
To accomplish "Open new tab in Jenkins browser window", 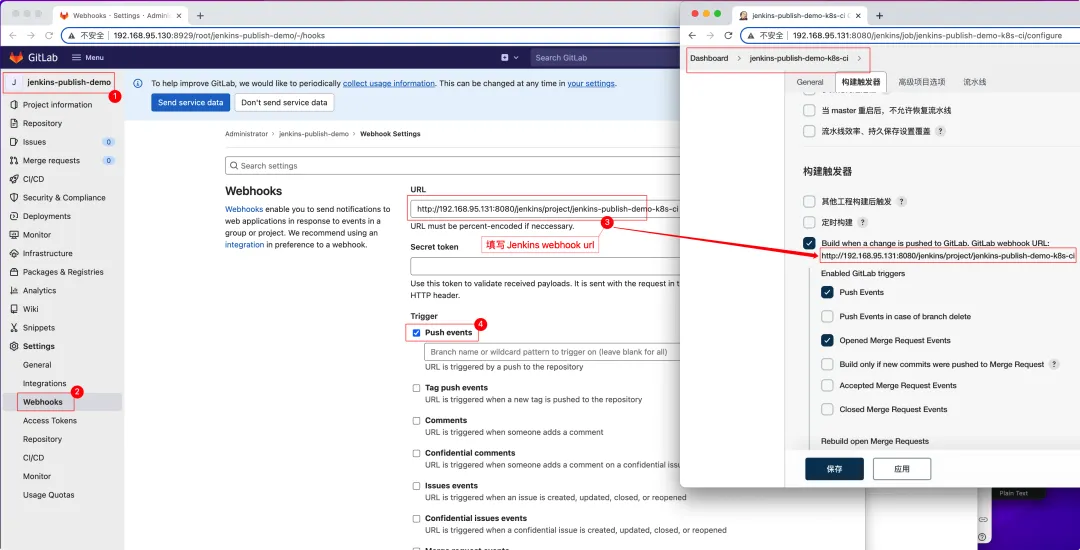I will pyautogui.click(x=880, y=15).
